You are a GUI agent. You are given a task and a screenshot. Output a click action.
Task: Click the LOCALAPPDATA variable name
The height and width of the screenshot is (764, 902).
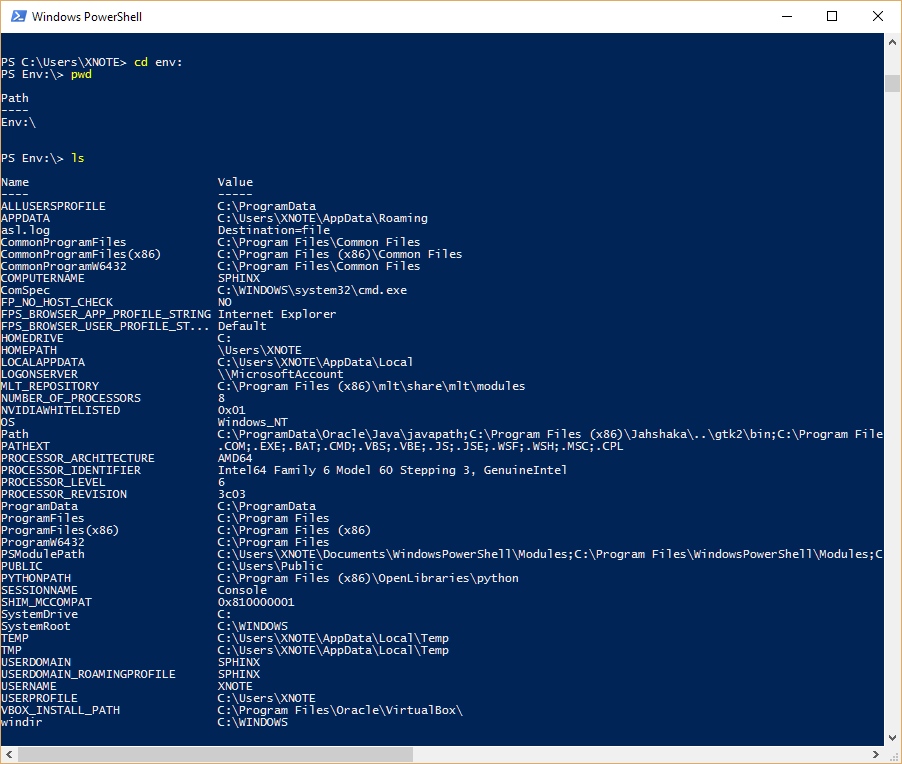pos(43,362)
